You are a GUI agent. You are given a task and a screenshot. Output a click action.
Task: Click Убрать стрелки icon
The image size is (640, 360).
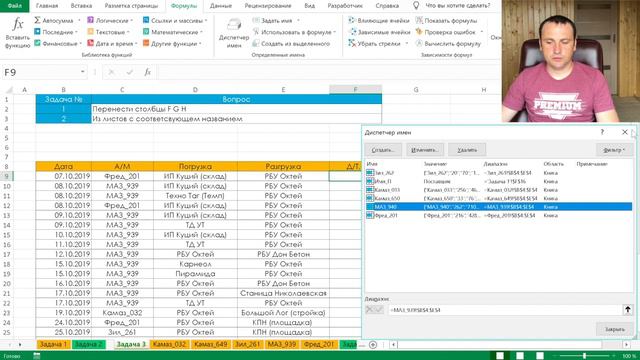(x=352, y=43)
